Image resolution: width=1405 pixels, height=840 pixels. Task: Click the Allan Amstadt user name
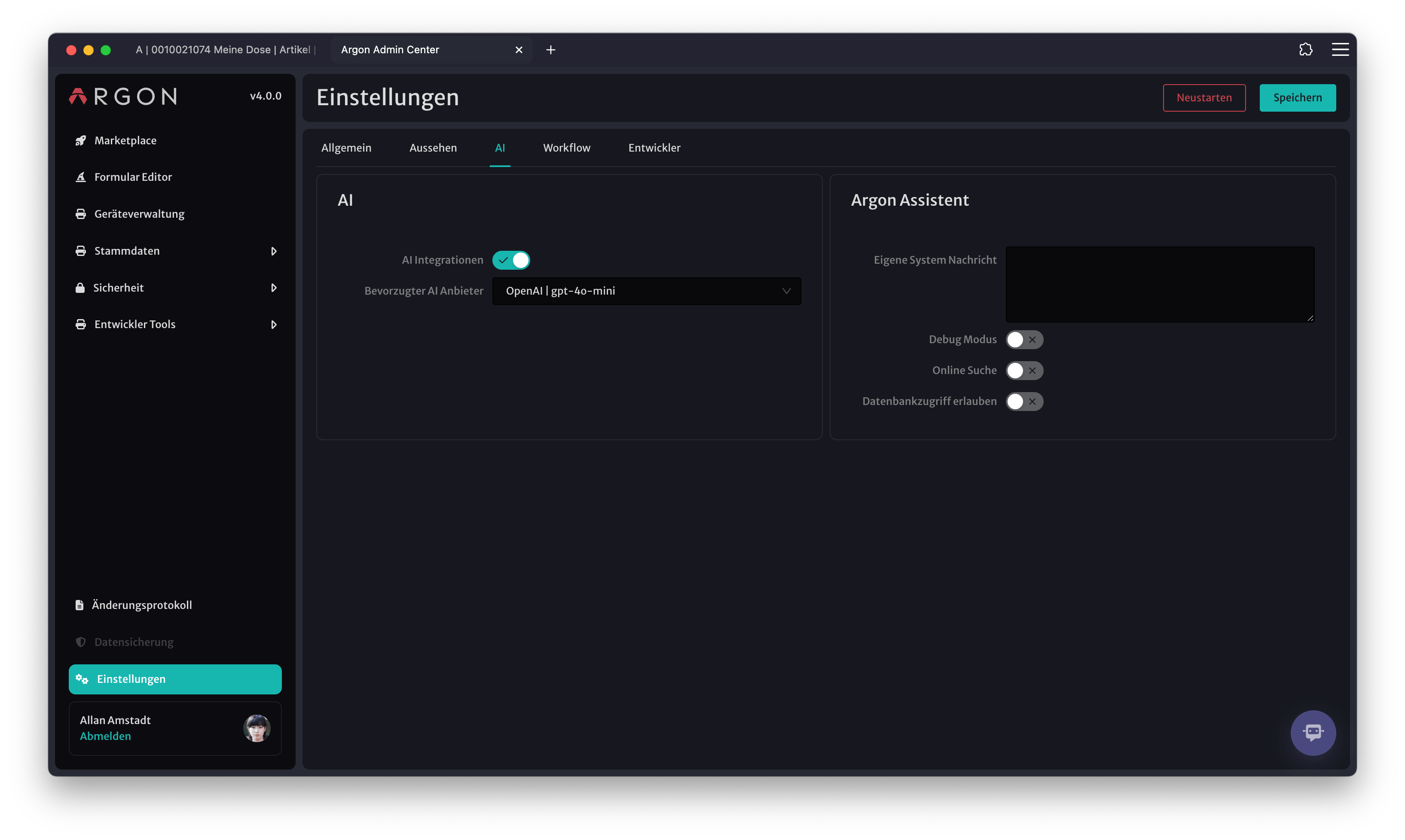tap(115, 720)
